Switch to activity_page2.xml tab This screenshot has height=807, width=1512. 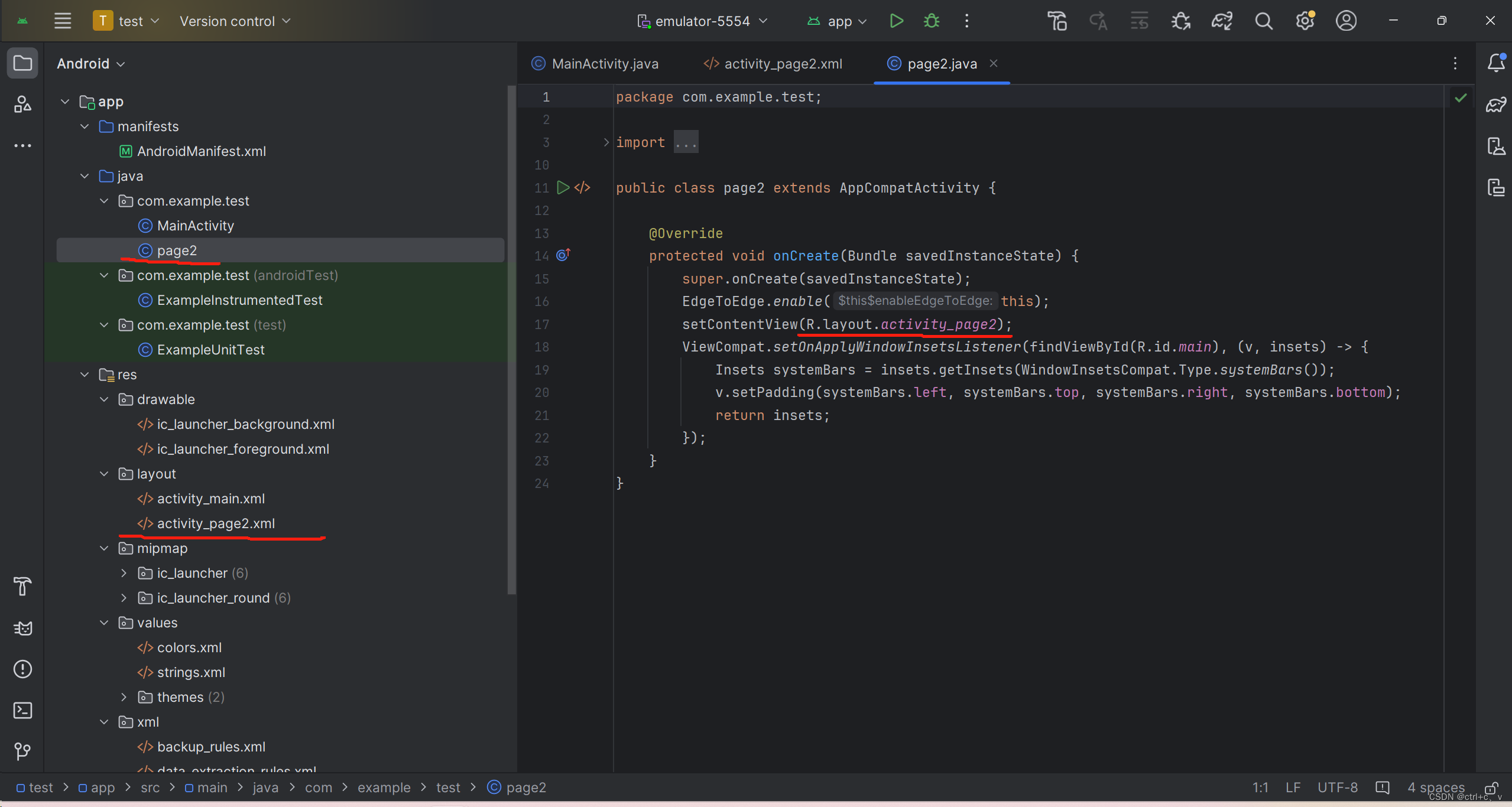(773, 63)
